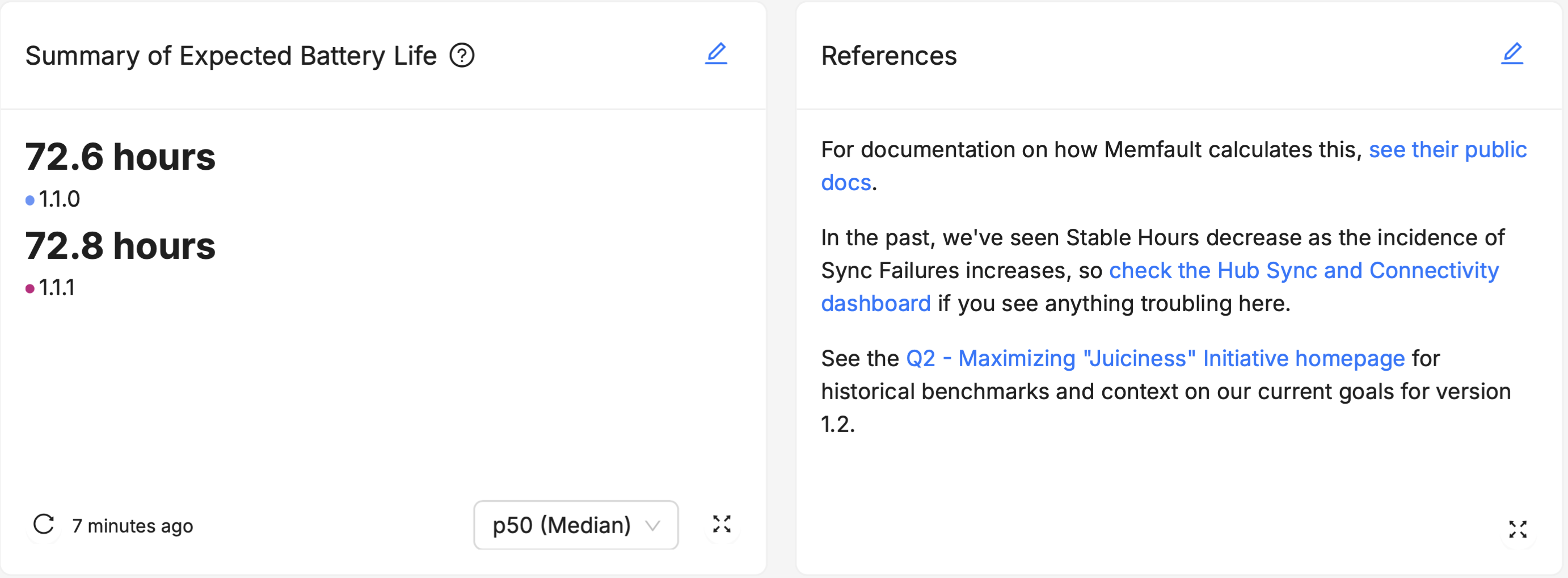Open the p50 (Median) percentile dropdown

coord(575,525)
